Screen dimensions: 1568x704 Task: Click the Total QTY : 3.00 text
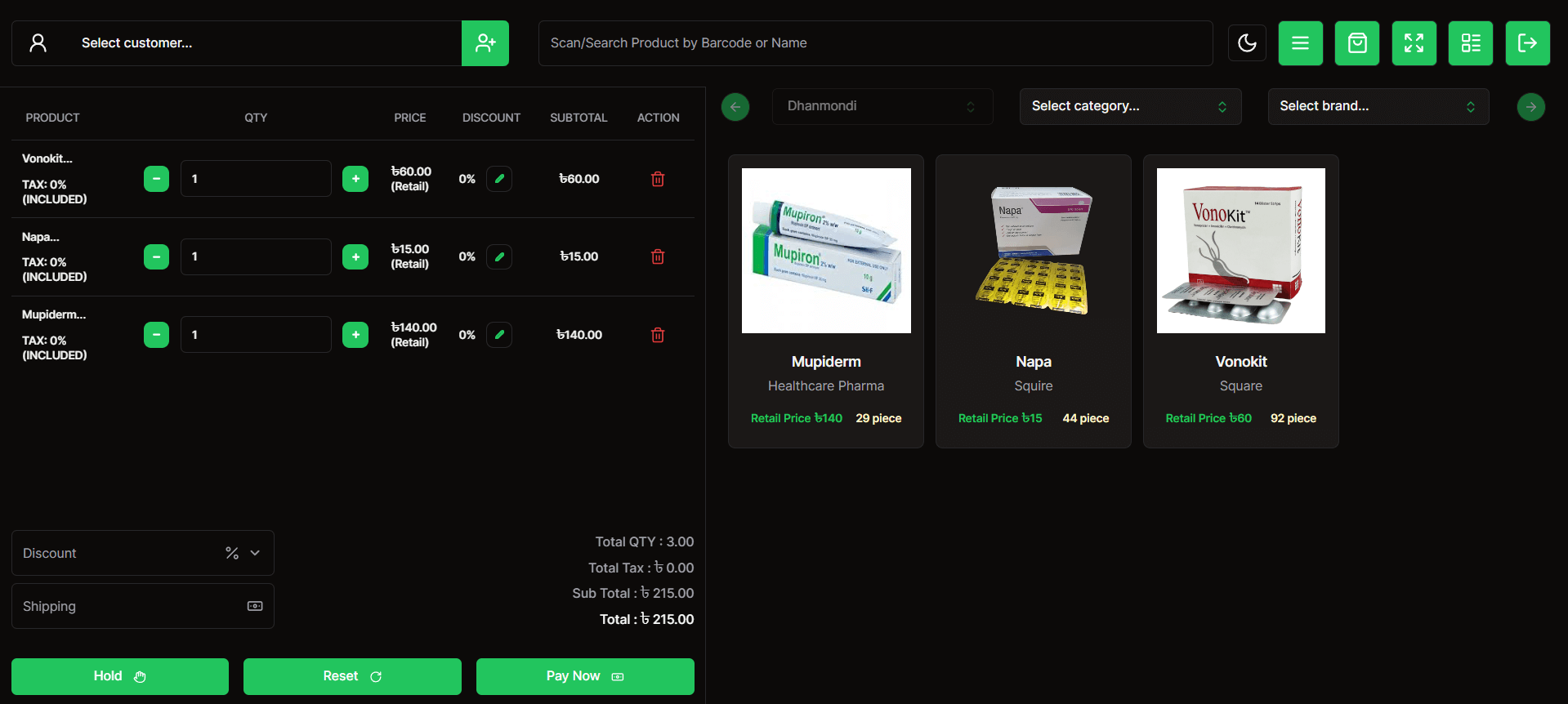point(645,541)
